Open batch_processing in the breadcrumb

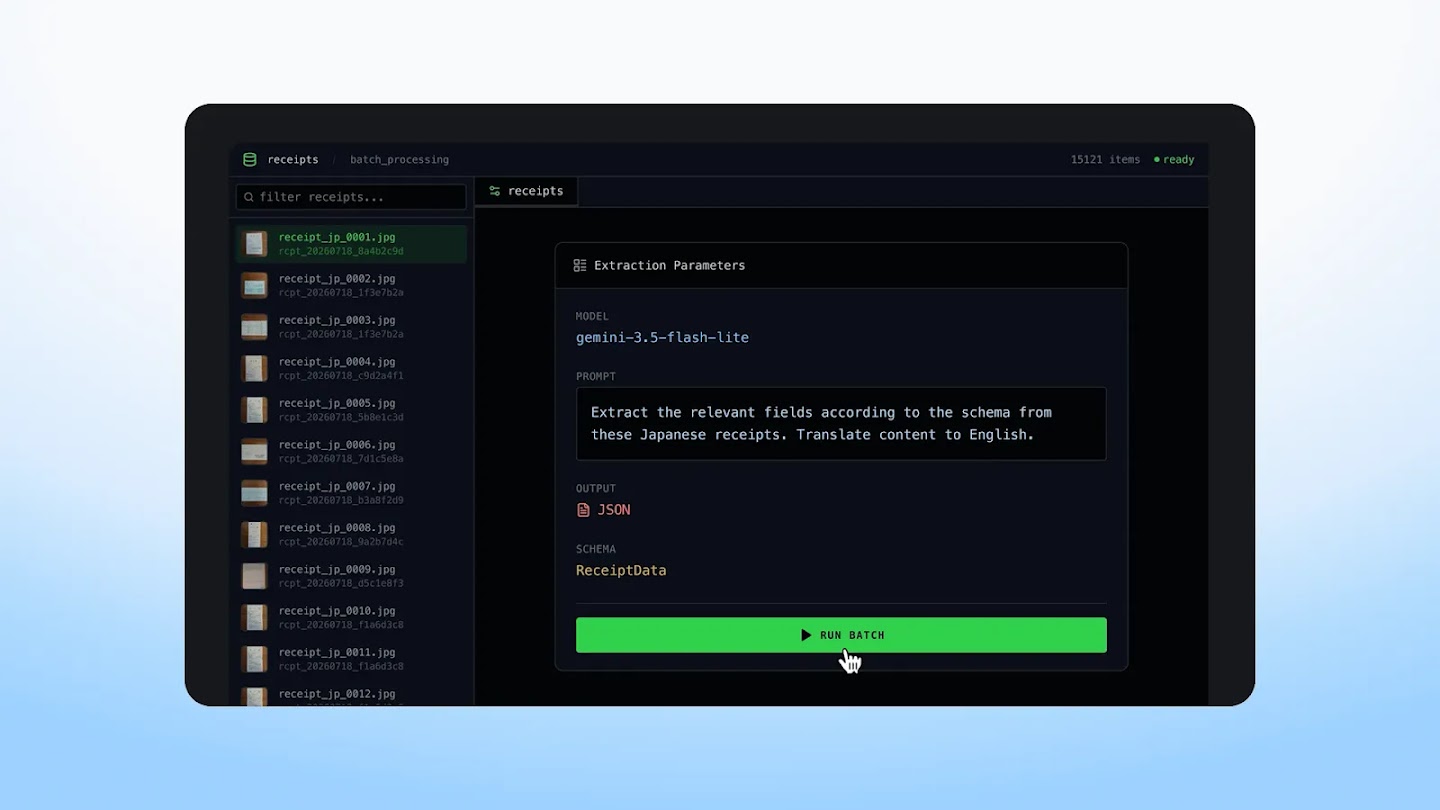(399, 159)
